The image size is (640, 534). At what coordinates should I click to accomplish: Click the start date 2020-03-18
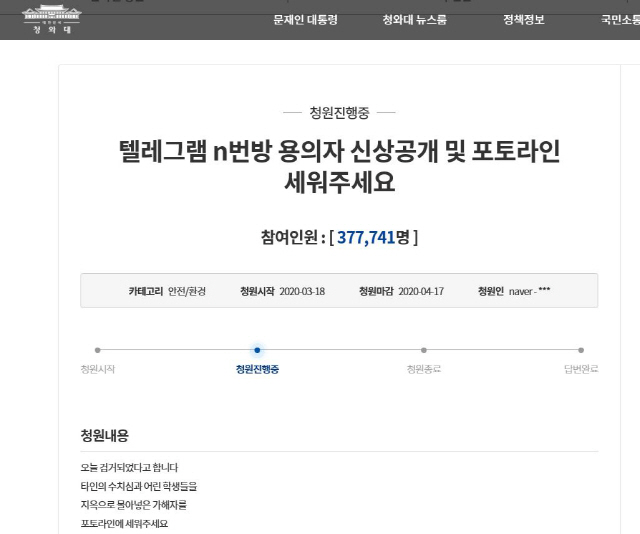(302, 291)
